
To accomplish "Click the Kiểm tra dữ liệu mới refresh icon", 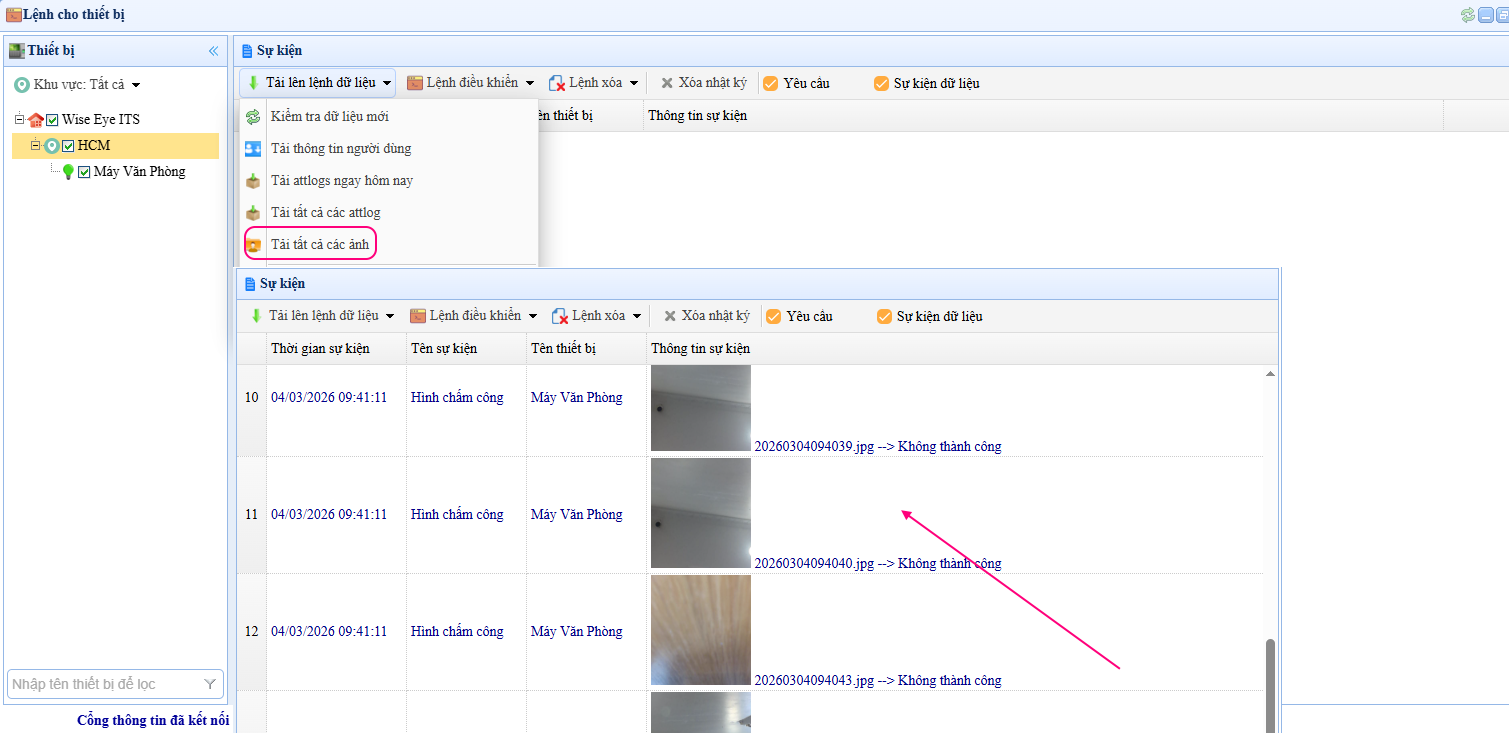I will (x=254, y=117).
